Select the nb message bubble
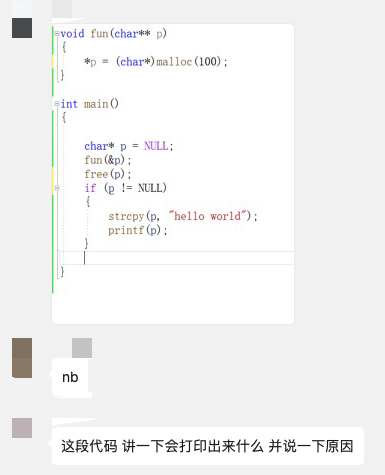The width and height of the screenshot is (385, 475). pos(70,377)
